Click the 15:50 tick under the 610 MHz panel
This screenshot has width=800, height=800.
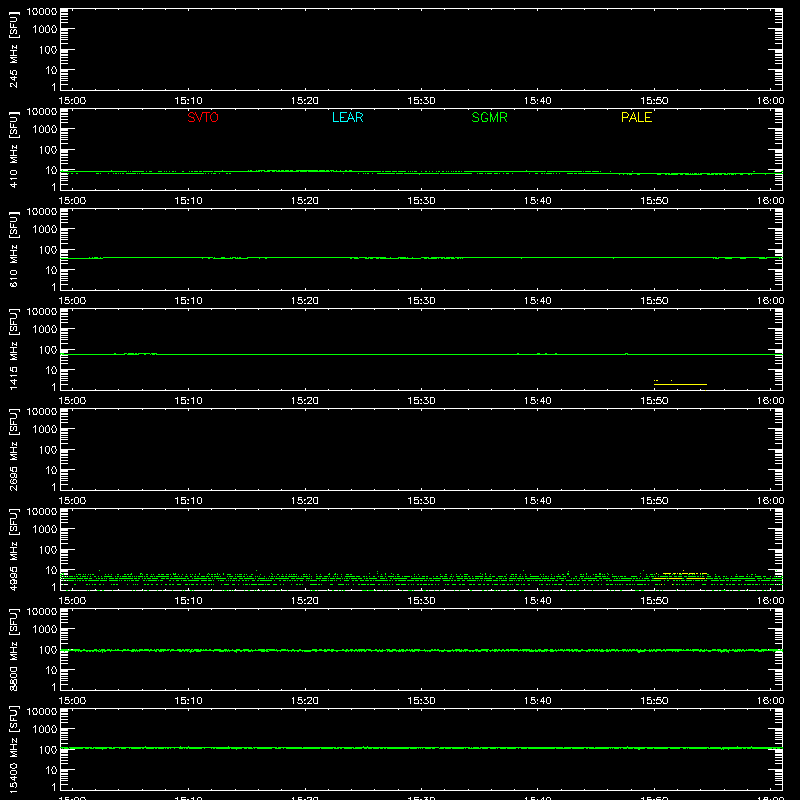[x=654, y=301]
